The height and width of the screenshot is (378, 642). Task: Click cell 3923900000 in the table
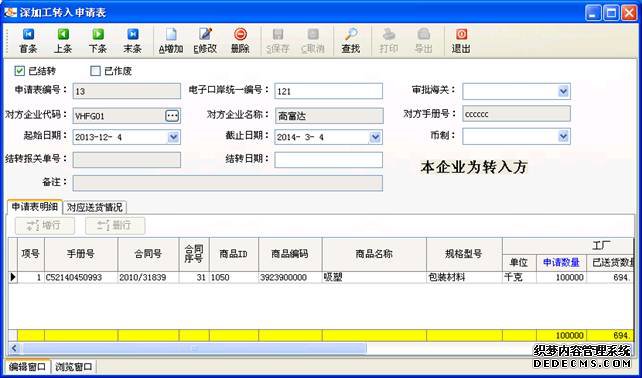(x=290, y=277)
